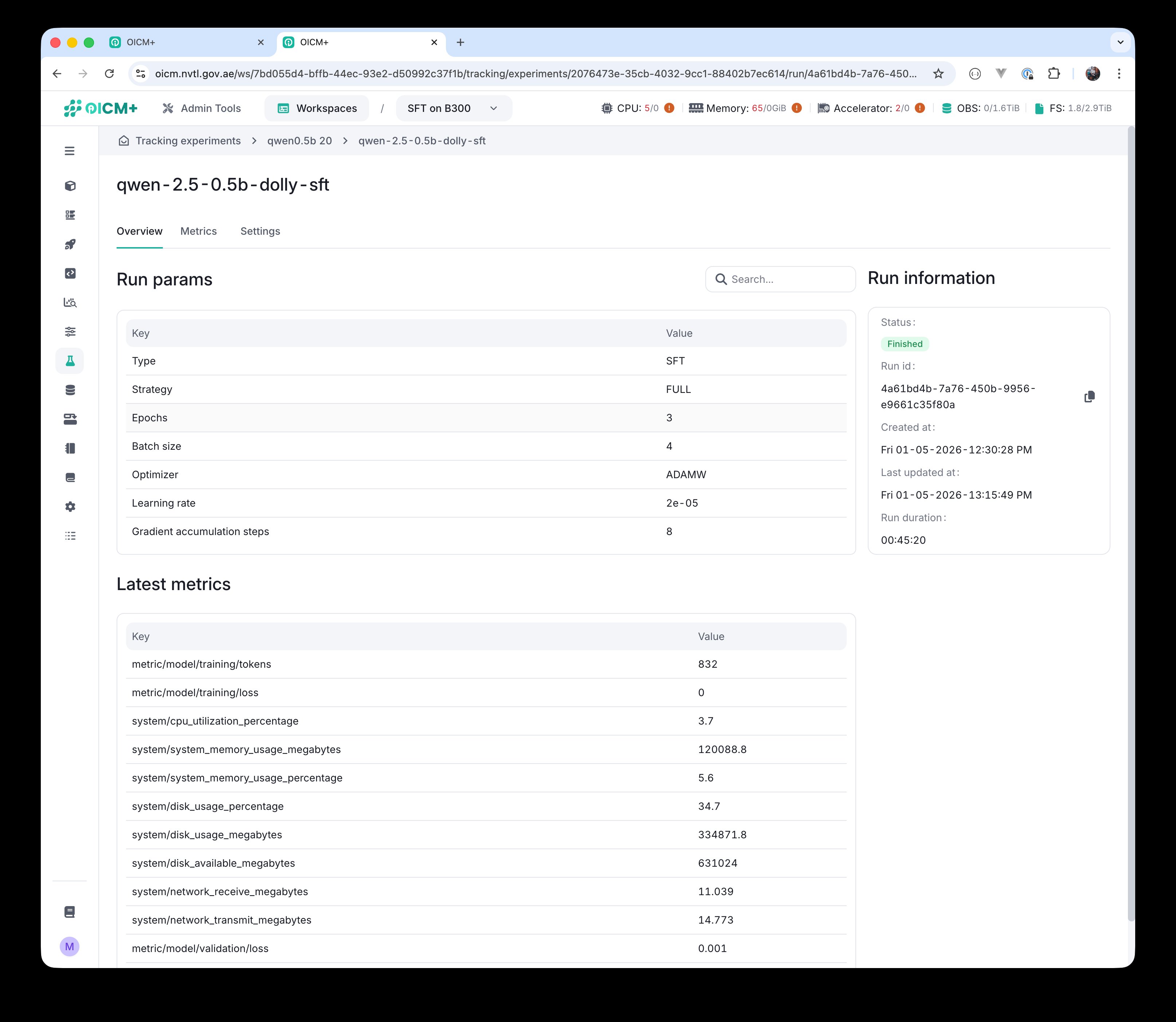Image resolution: width=1176 pixels, height=1022 pixels.
Task: Switch to the Metrics tab
Action: [x=199, y=231]
